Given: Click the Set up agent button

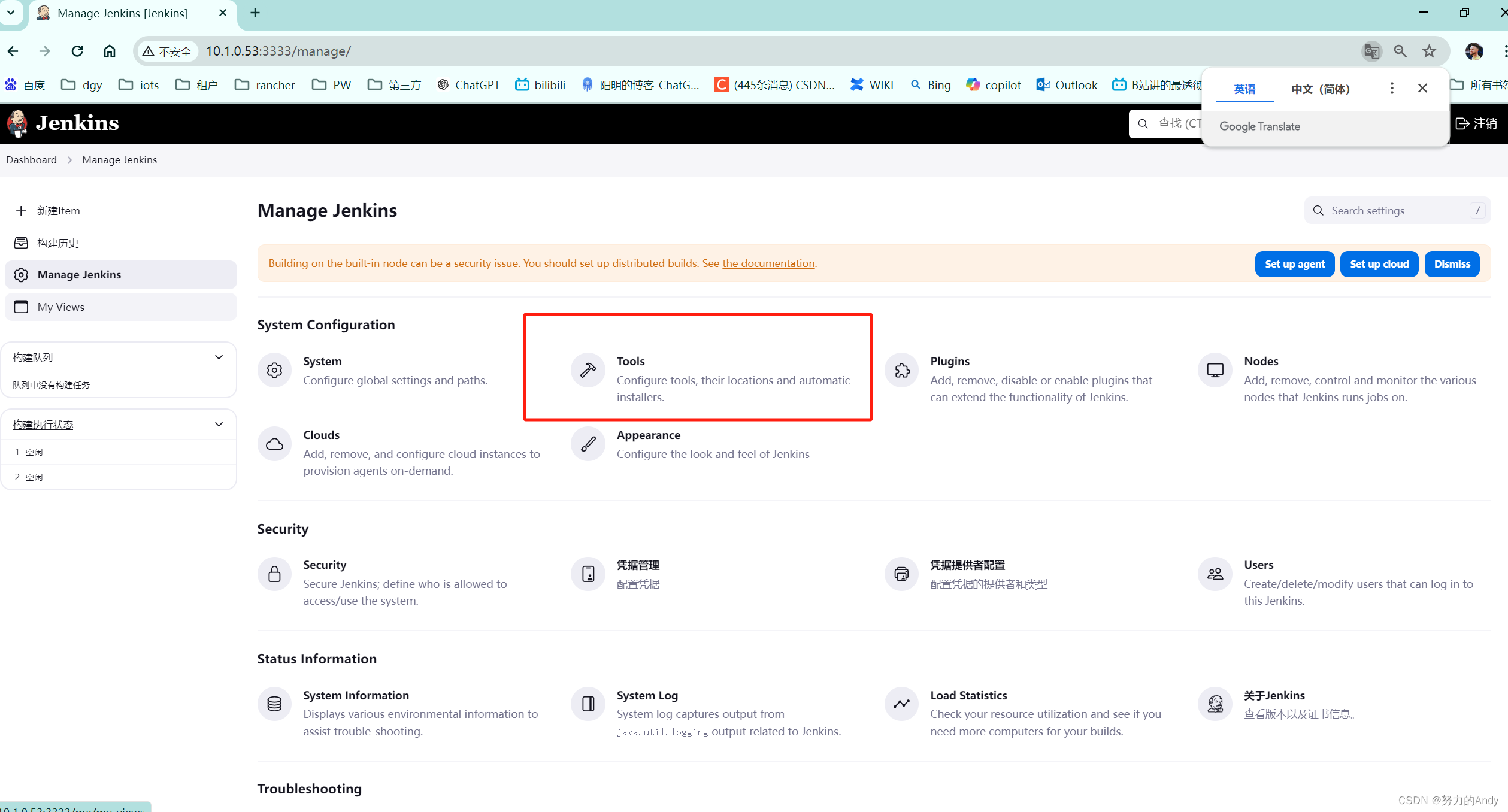Looking at the screenshot, I should (1295, 264).
